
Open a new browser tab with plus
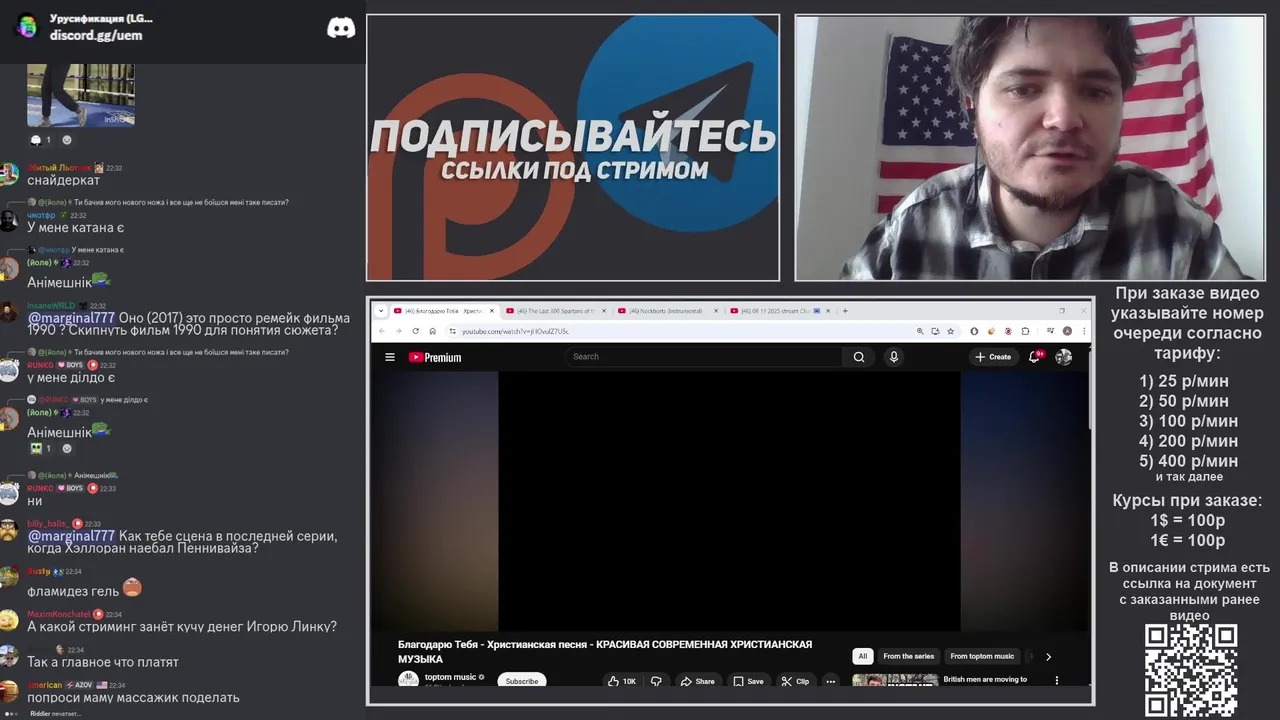click(x=845, y=311)
